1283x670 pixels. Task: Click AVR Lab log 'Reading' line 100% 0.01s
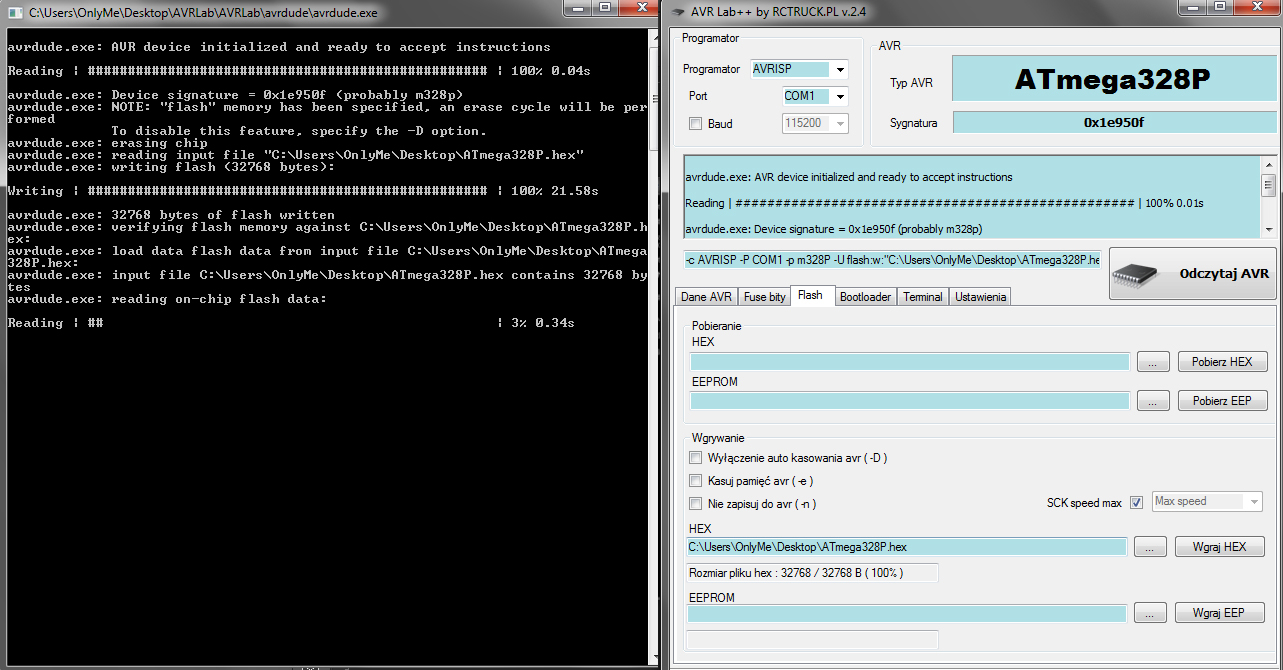coord(944,203)
